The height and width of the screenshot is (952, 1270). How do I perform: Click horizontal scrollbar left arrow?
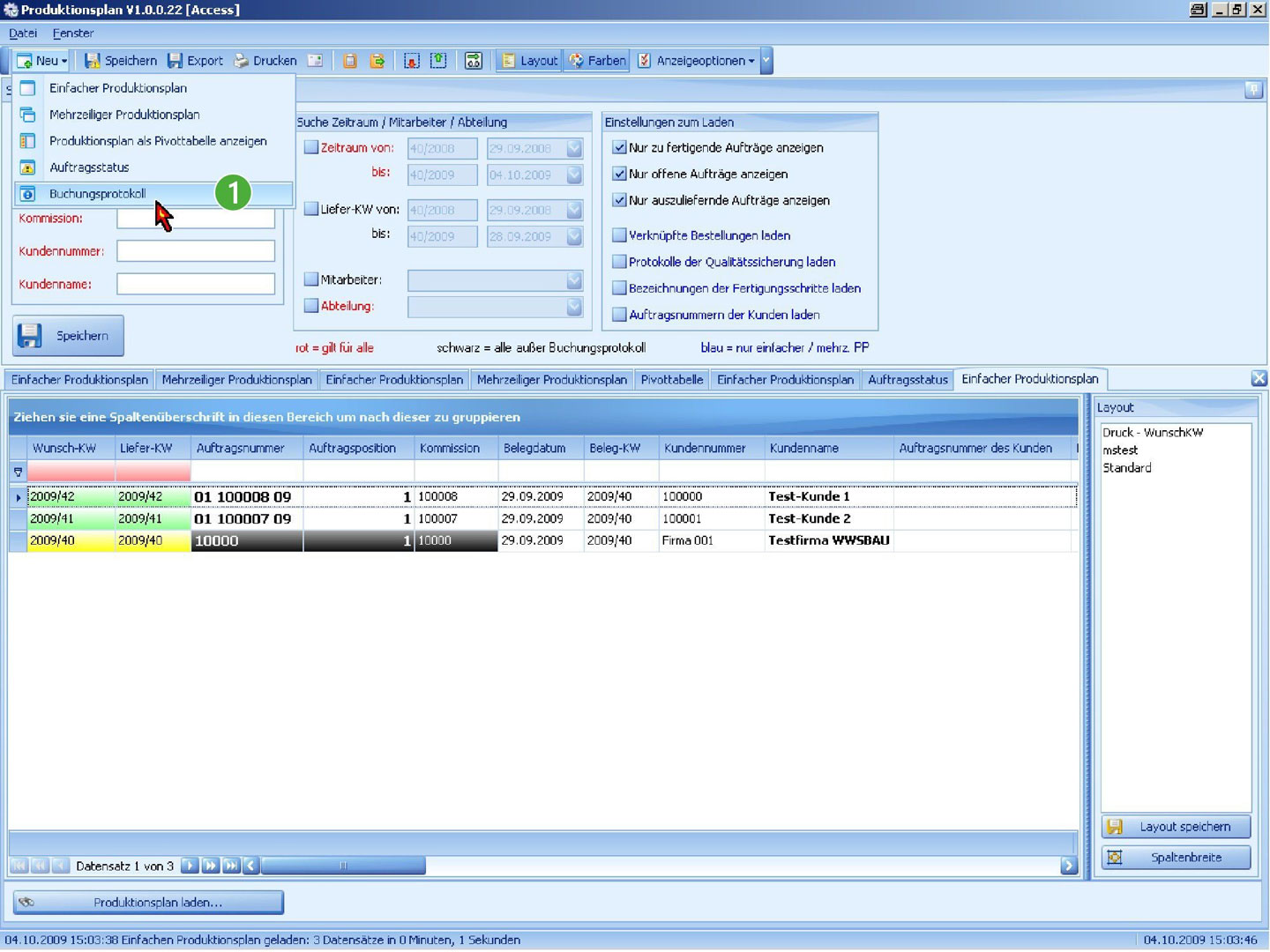point(251,866)
